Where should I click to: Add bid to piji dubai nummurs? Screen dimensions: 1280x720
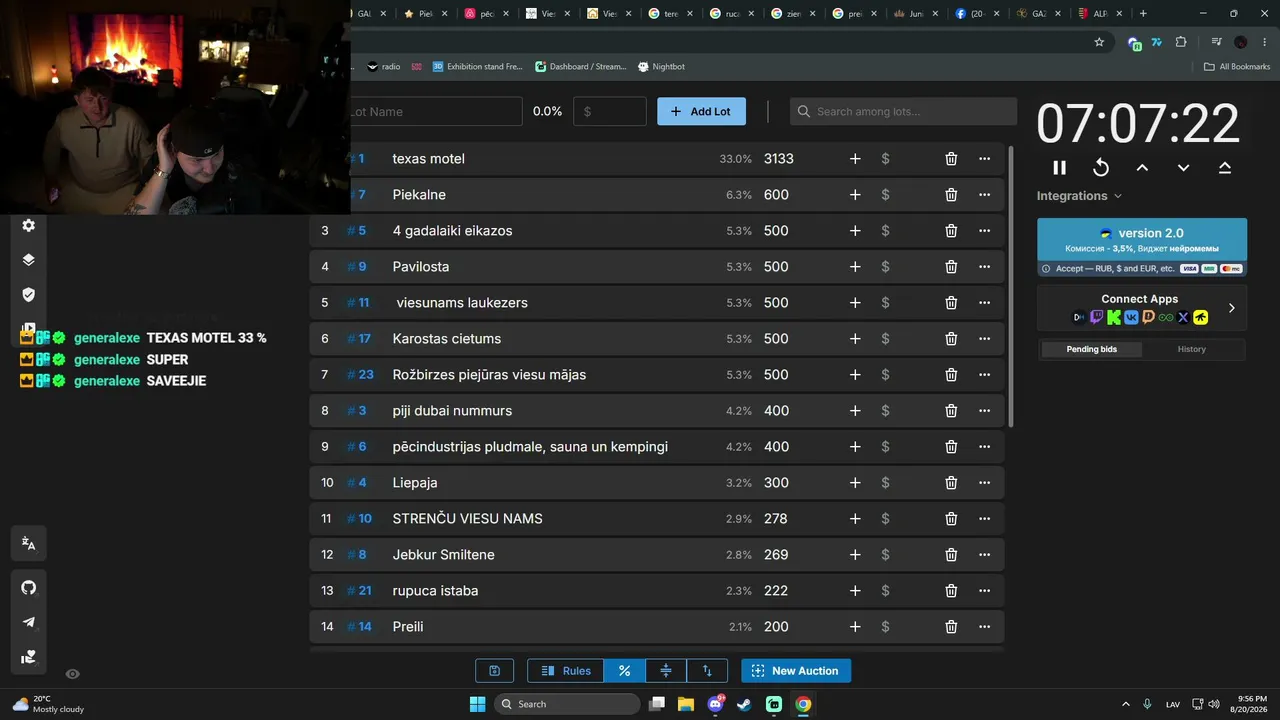pos(855,411)
